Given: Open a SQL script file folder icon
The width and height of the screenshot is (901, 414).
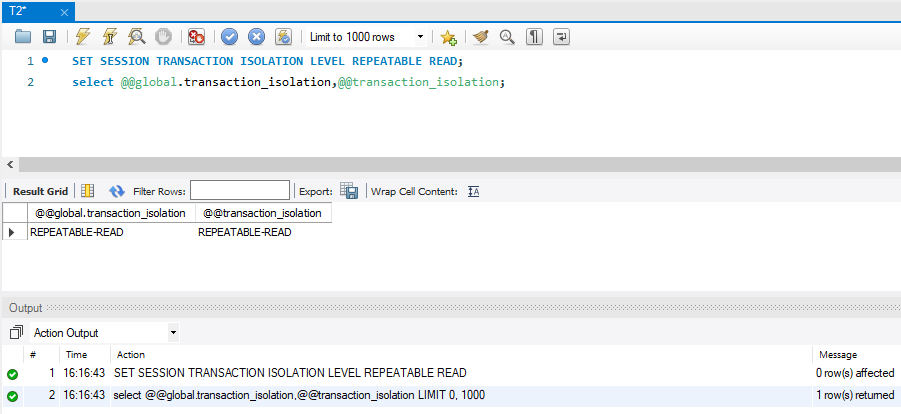Looking at the screenshot, I should (x=23, y=37).
